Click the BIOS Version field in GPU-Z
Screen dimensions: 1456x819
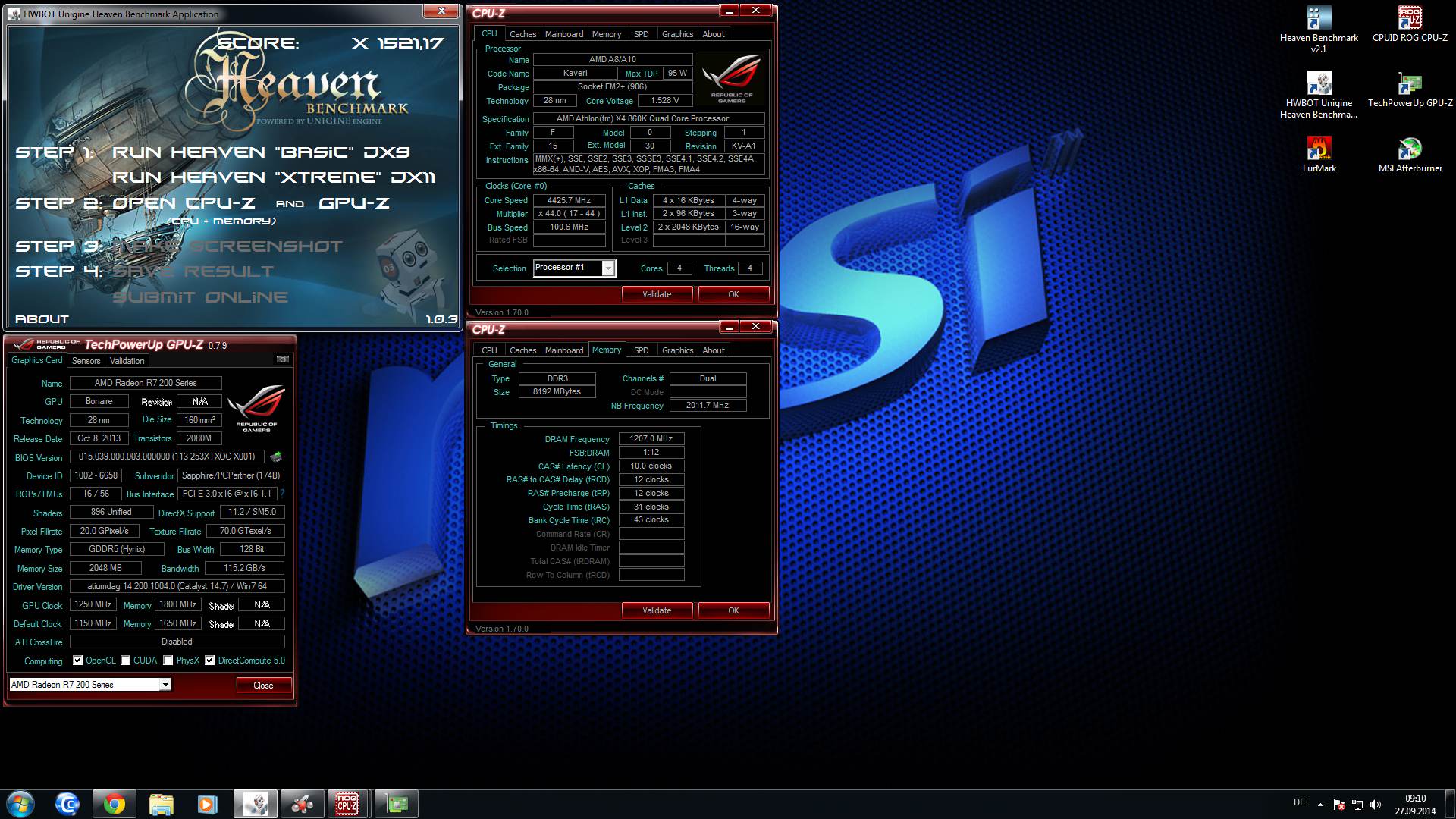168,457
